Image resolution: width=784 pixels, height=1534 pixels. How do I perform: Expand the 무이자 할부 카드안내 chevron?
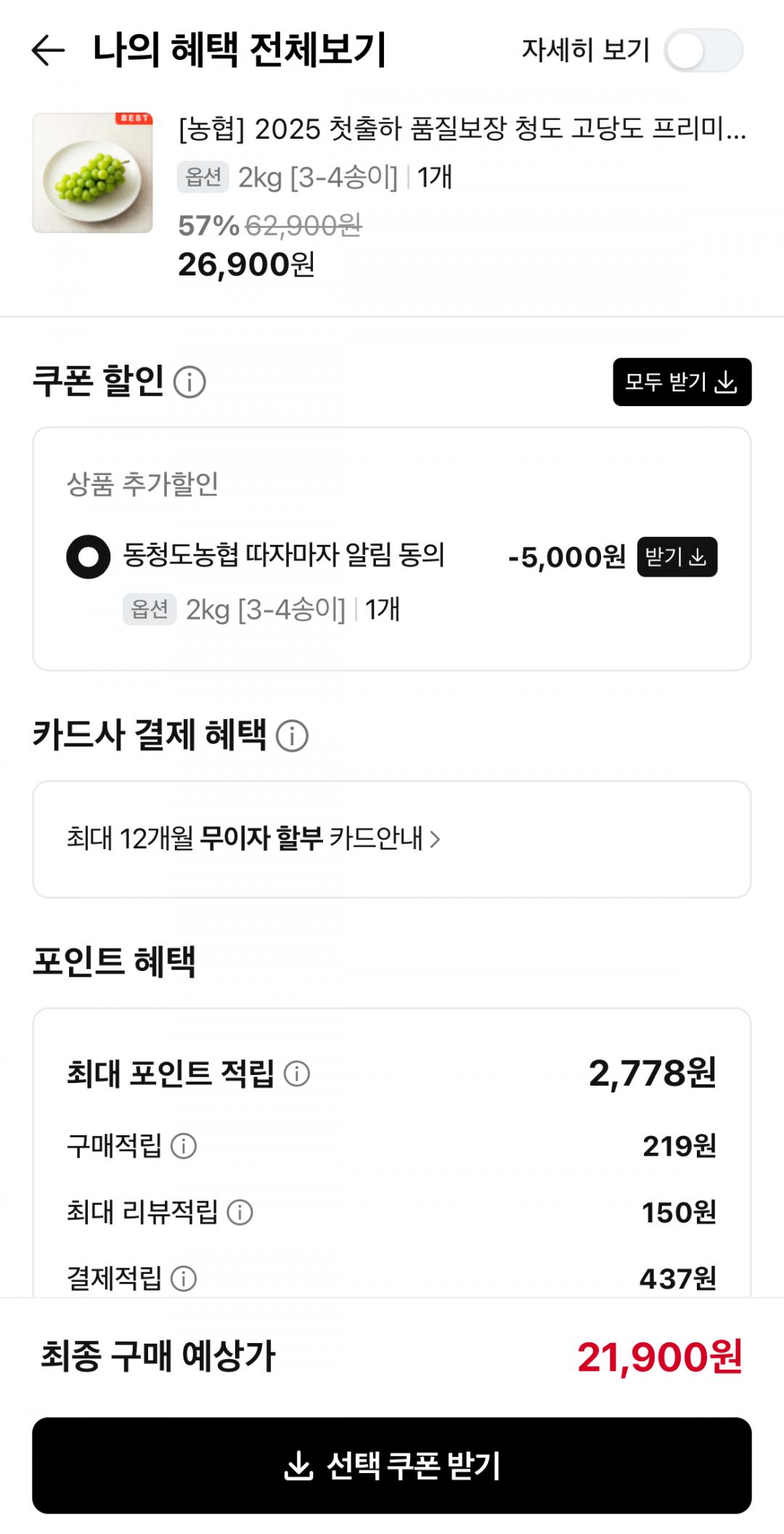(x=435, y=840)
